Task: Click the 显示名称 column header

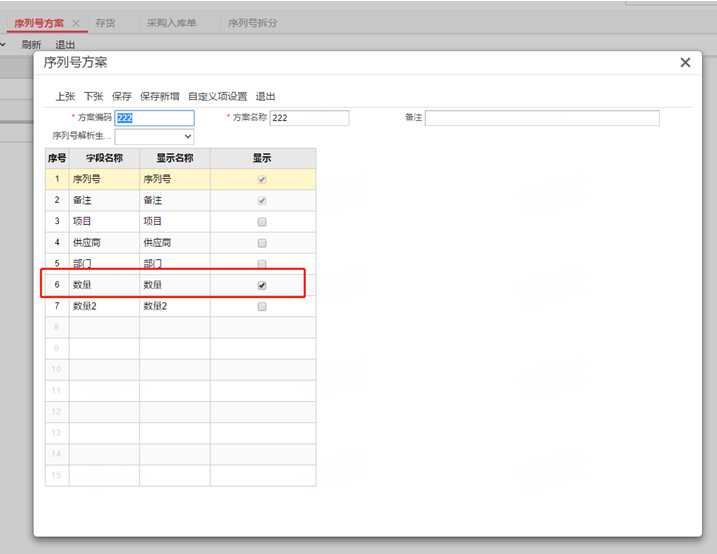Action: (175, 158)
